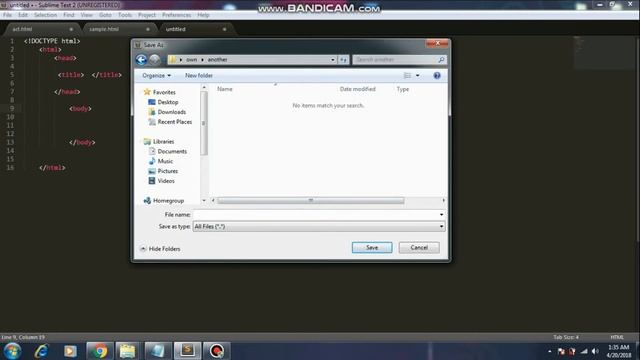Open the Save as type combo box

click(x=319, y=226)
